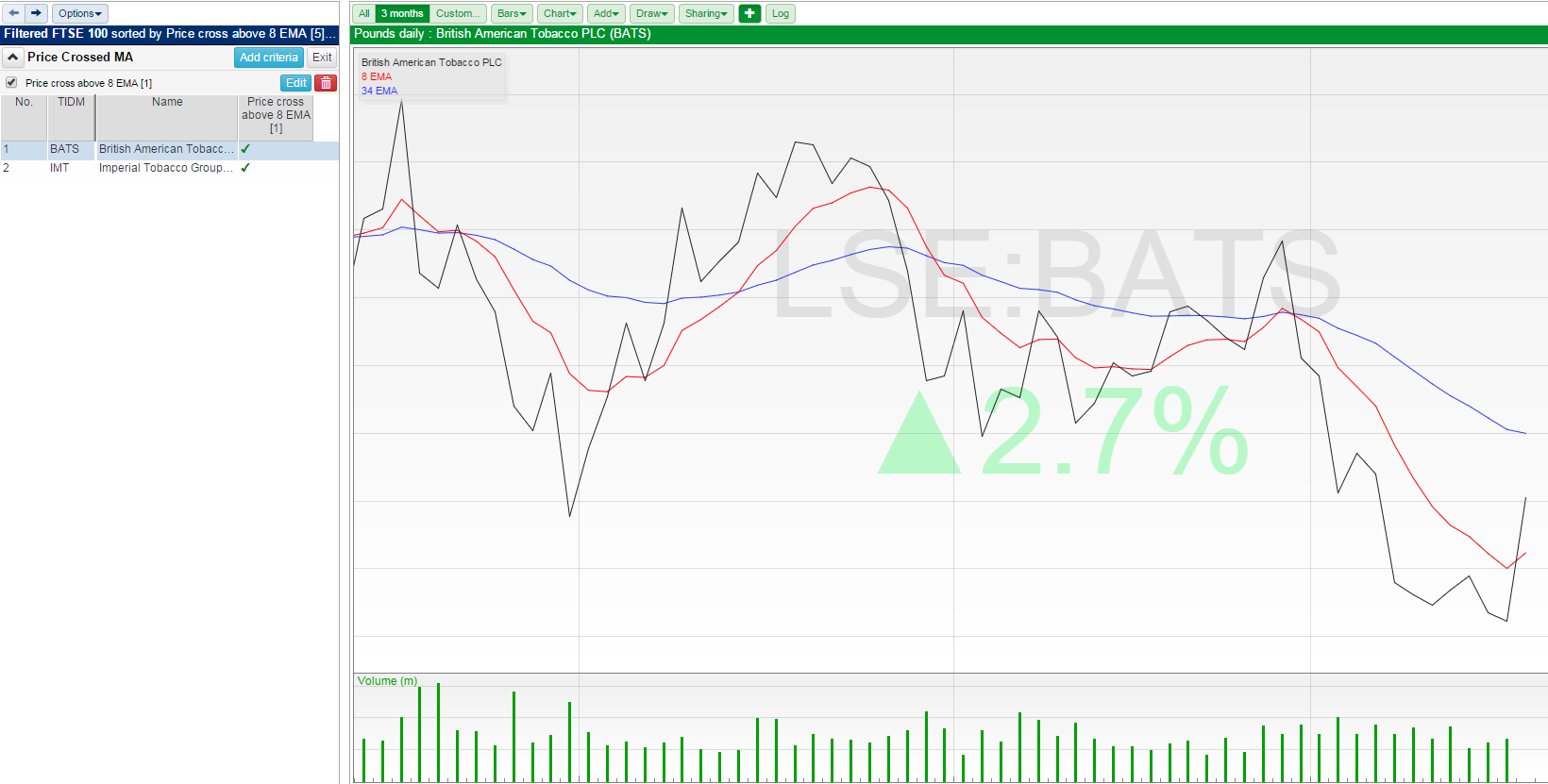Image resolution: width=1548 pixels, height=784 pixels.
Task: Sort by the Name column header
Action: [167, 117]
